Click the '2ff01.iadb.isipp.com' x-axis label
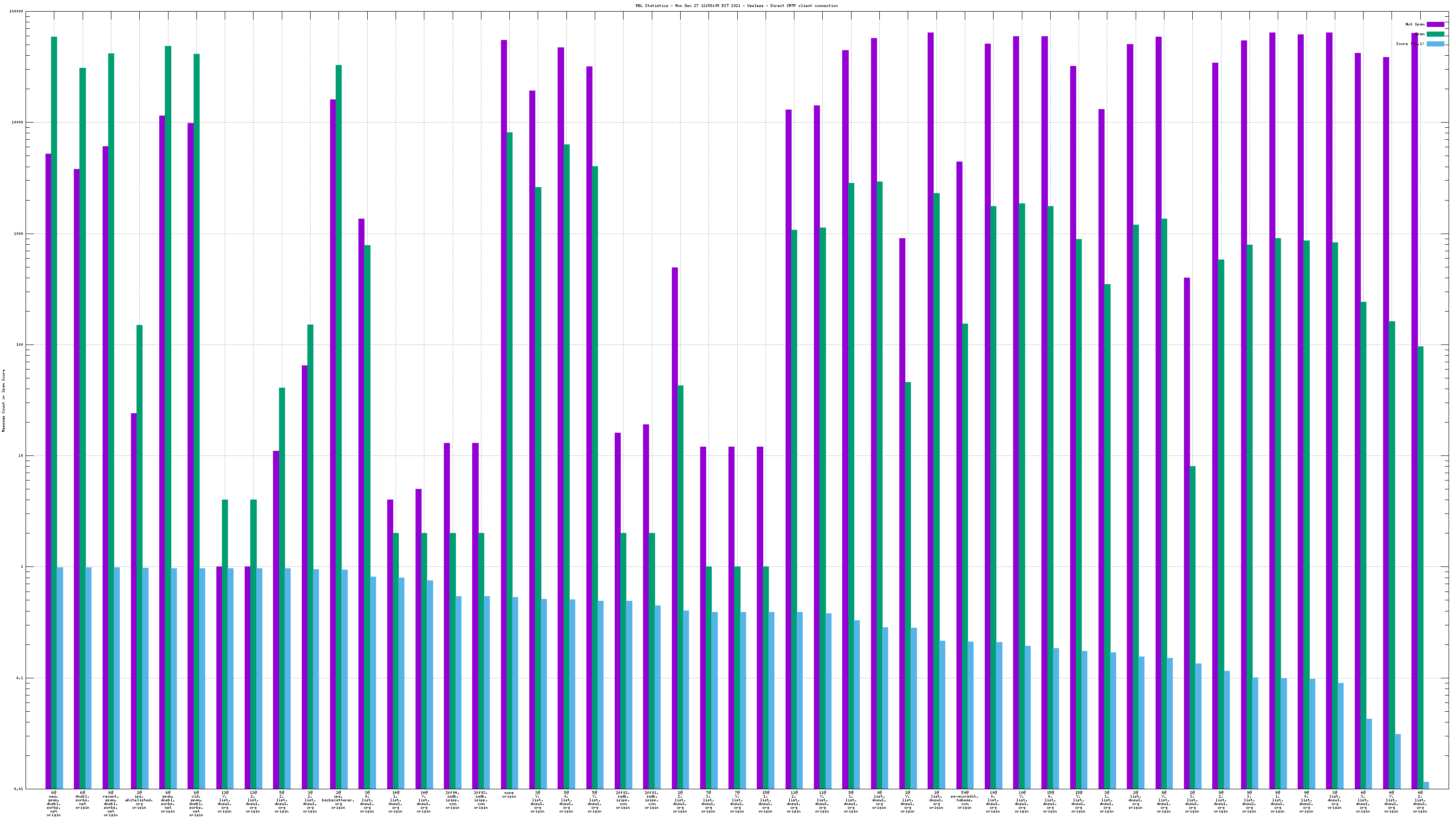This screenshot has width=1456, height=819. [x=651, y=800]
